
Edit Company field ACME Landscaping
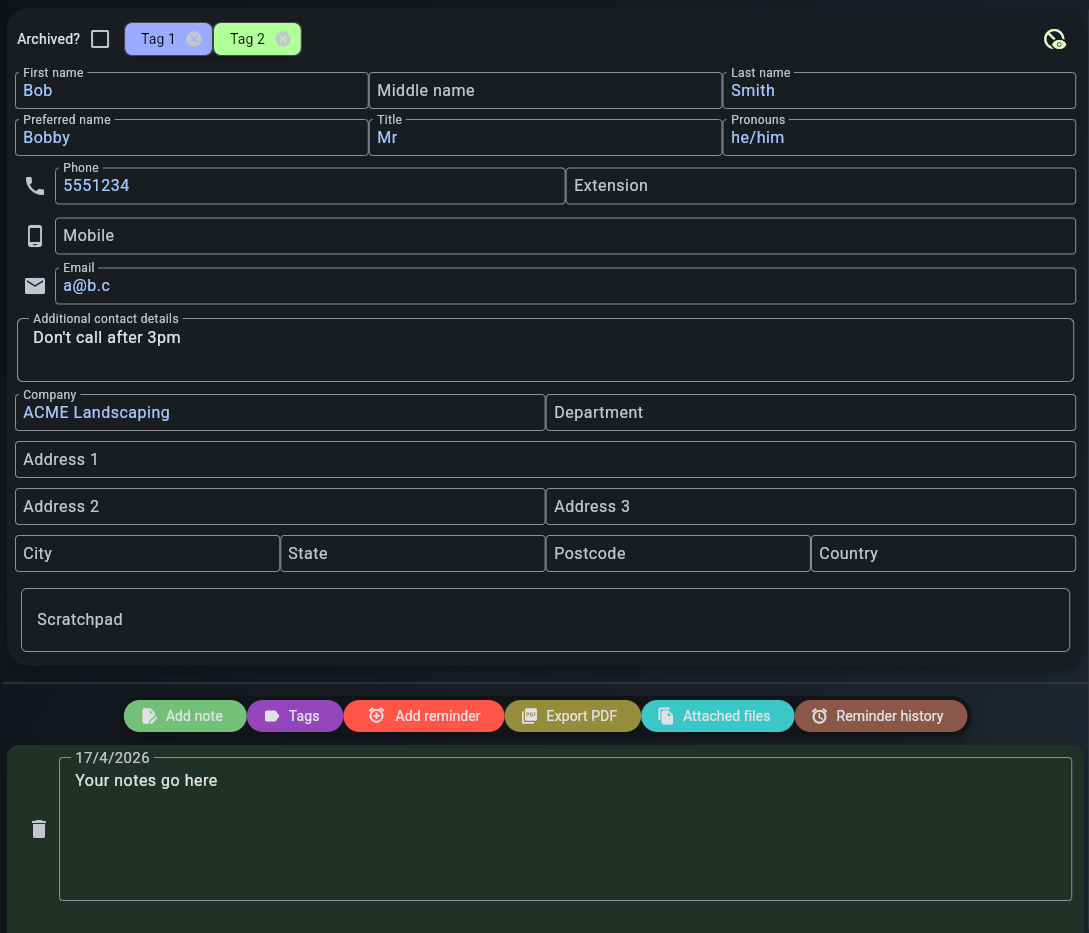point(280,413)
